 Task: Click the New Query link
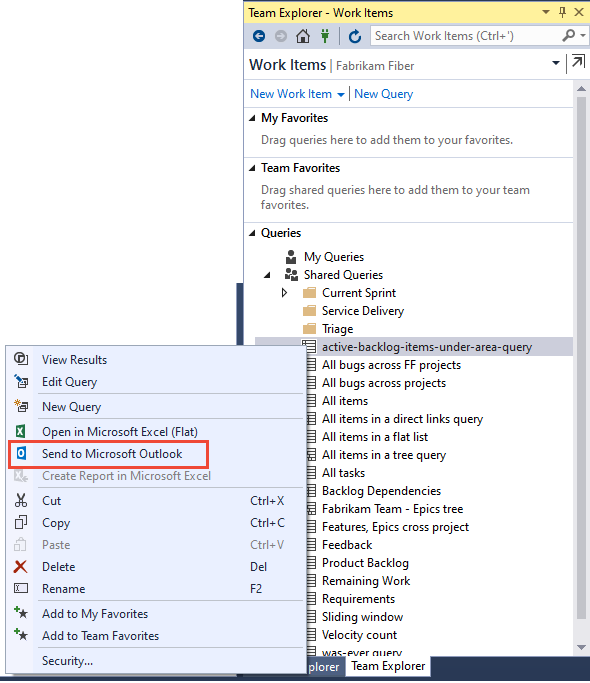pyautogui.click(x=383, y=94)
